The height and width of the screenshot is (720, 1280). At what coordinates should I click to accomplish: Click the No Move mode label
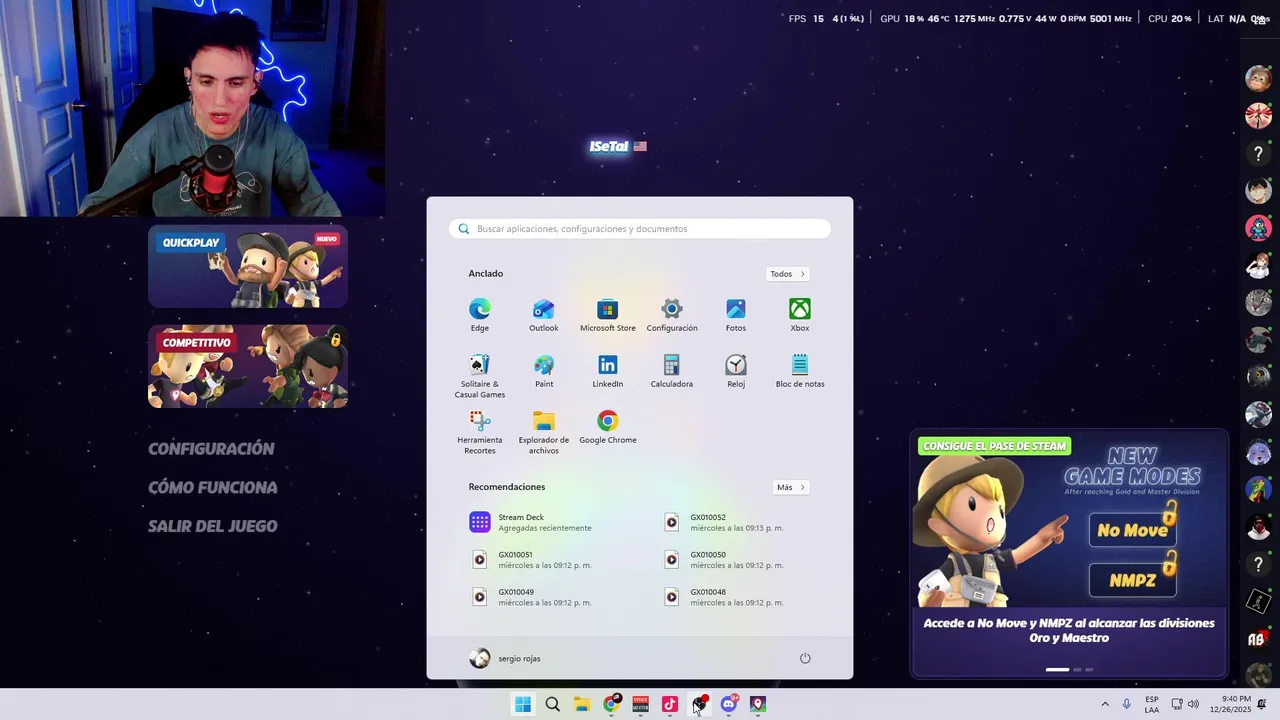1132,530
